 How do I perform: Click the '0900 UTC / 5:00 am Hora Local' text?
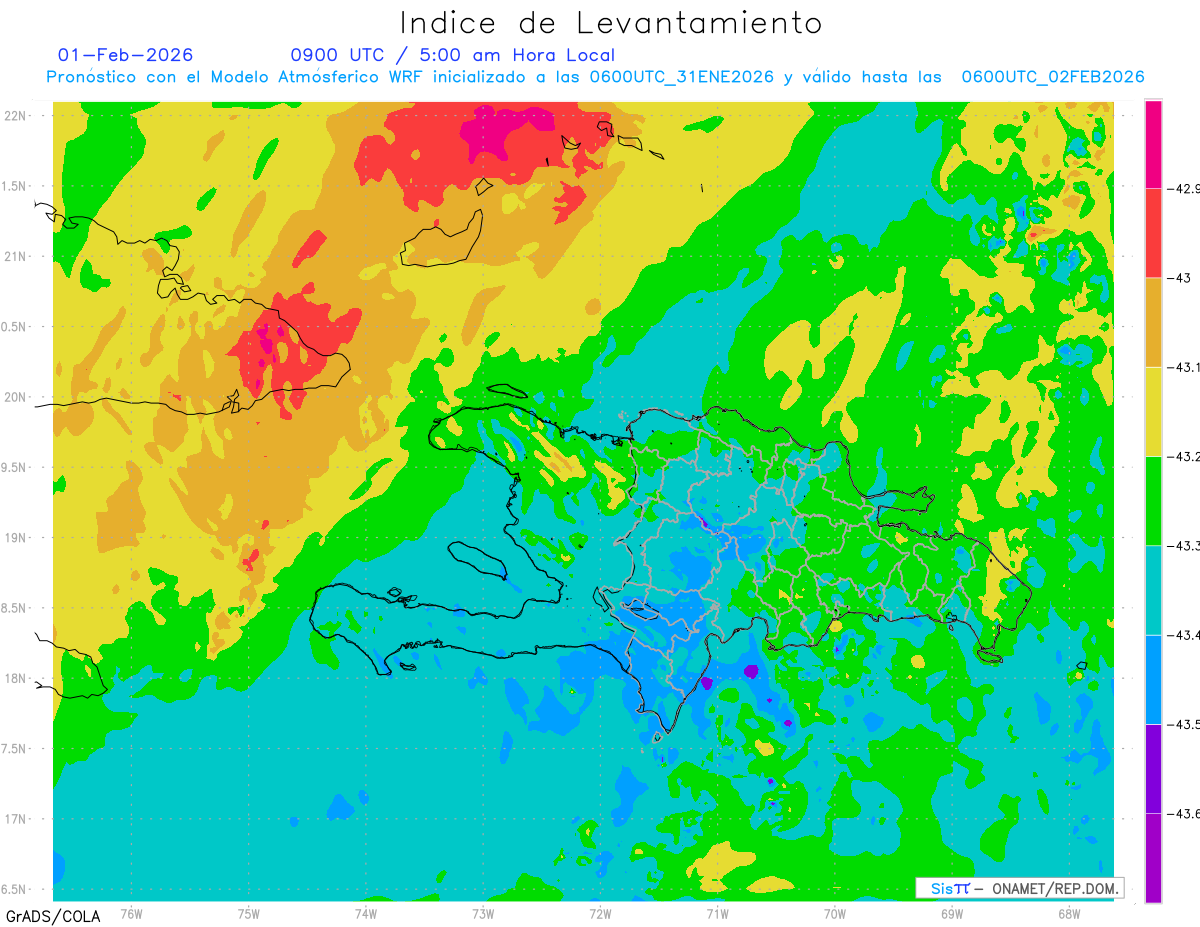tap(453, 55)
